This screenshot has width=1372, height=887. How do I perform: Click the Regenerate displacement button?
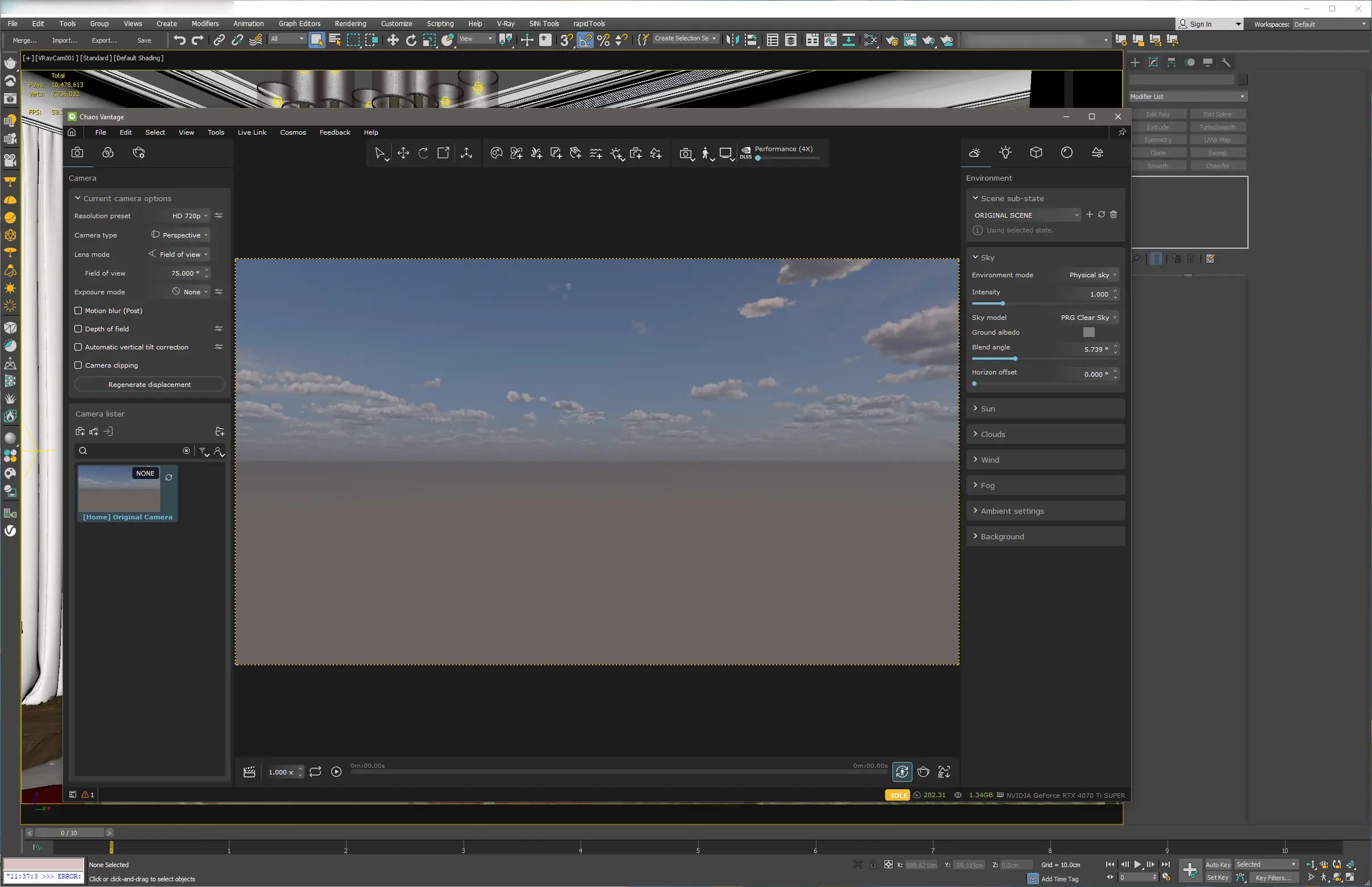149,385
